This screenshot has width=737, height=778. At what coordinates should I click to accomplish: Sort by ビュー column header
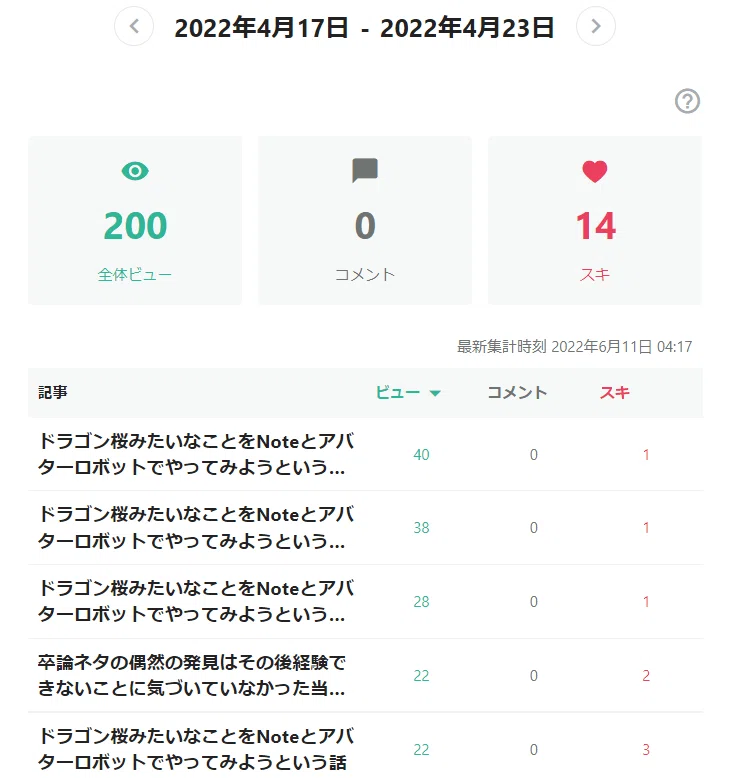pyautogui.click(x=398, y=392)
